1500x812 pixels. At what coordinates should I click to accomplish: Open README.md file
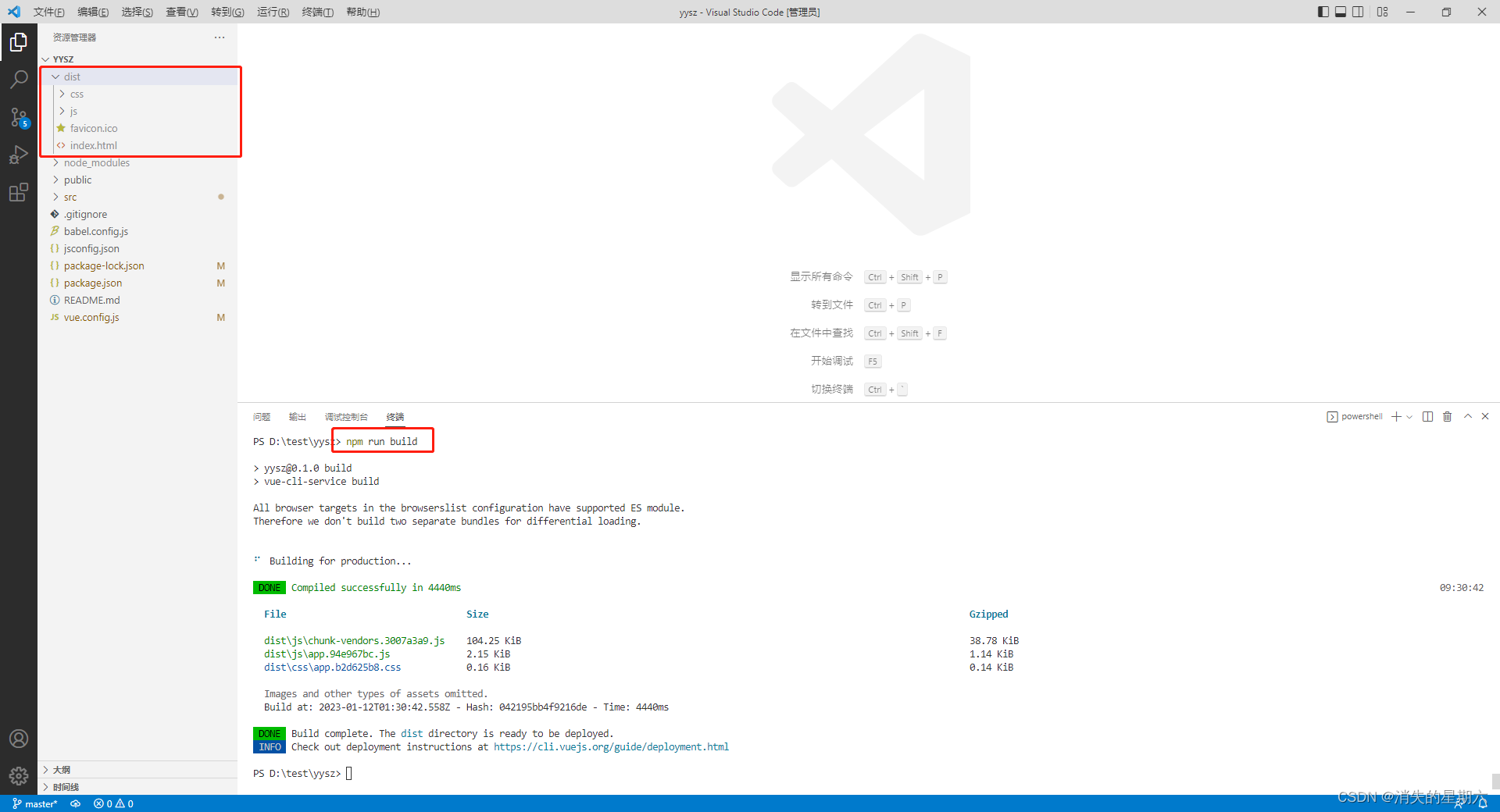tap(137, 300)
